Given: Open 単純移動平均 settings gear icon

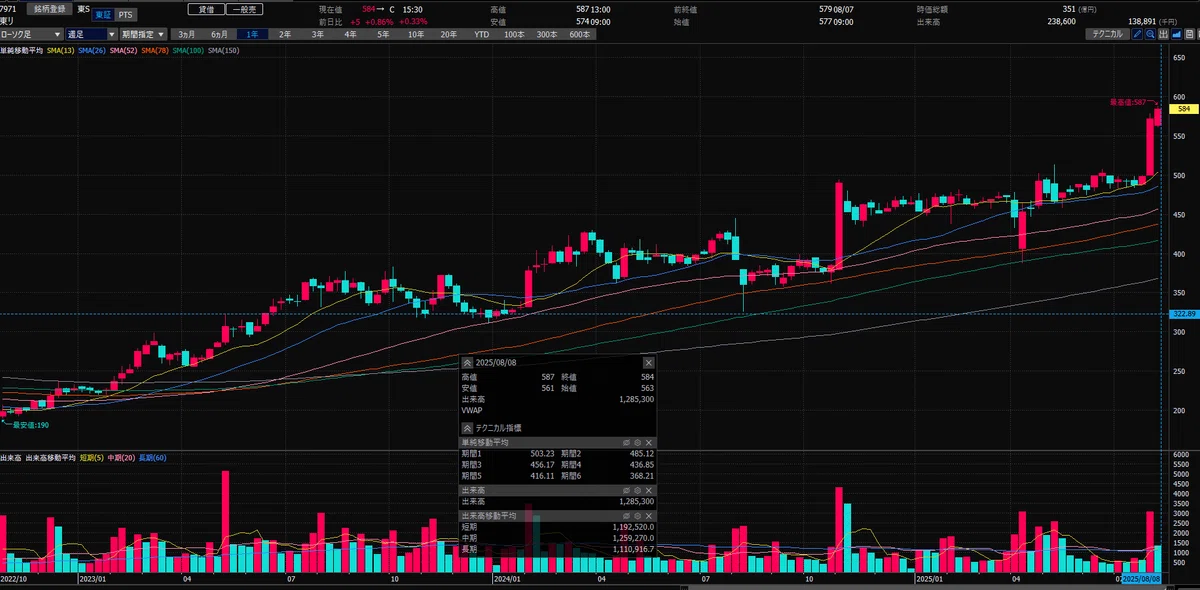Looking at the screenshot, I should tap(637, 442).
